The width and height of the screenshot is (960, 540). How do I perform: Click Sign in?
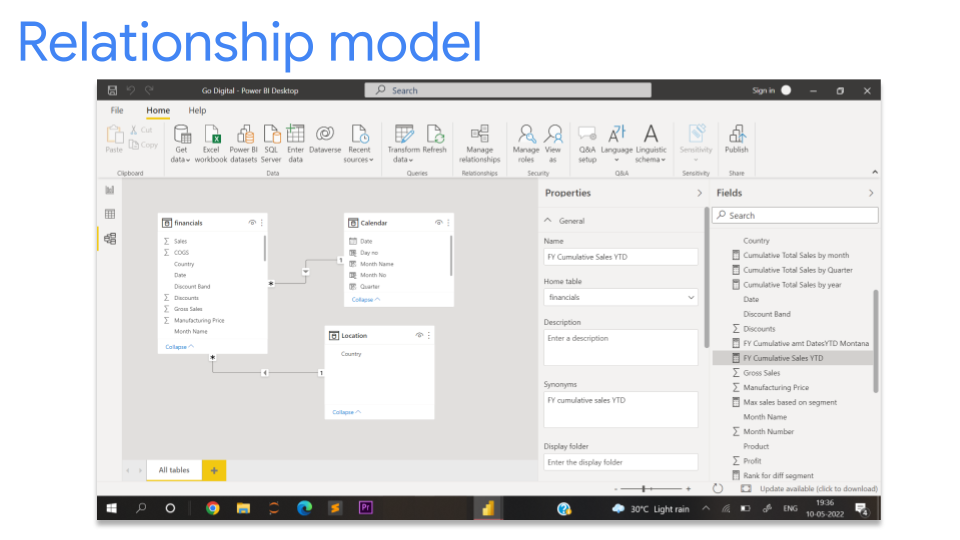click(763, 91)
